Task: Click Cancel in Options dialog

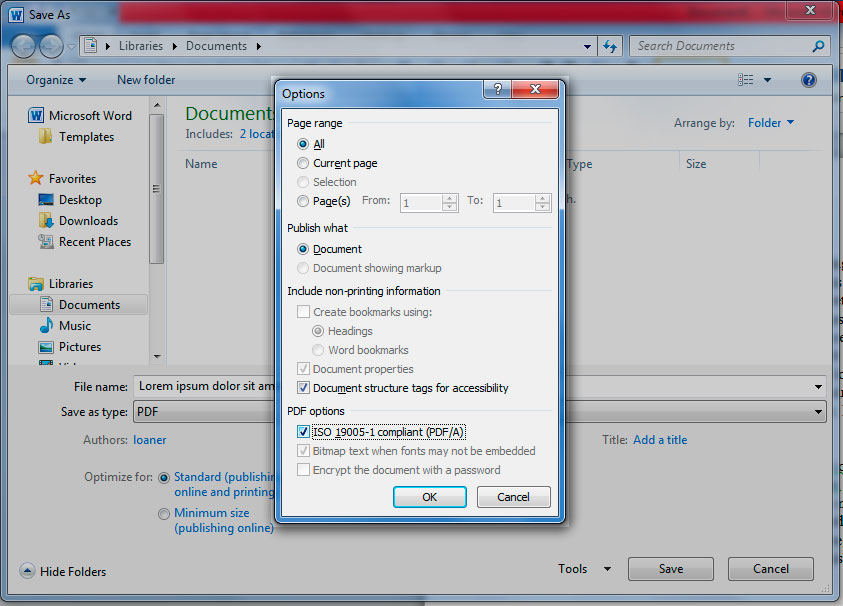Action: tap(513, 497)
